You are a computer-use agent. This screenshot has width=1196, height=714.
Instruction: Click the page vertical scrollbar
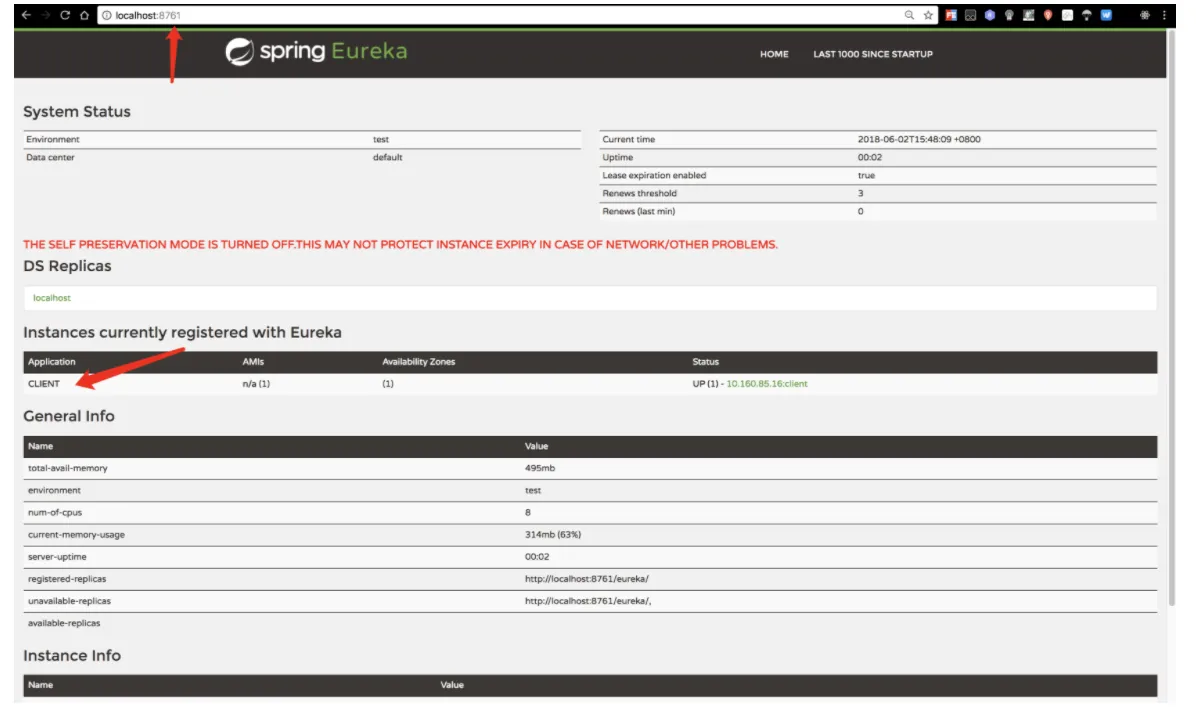coord(1172,317)
